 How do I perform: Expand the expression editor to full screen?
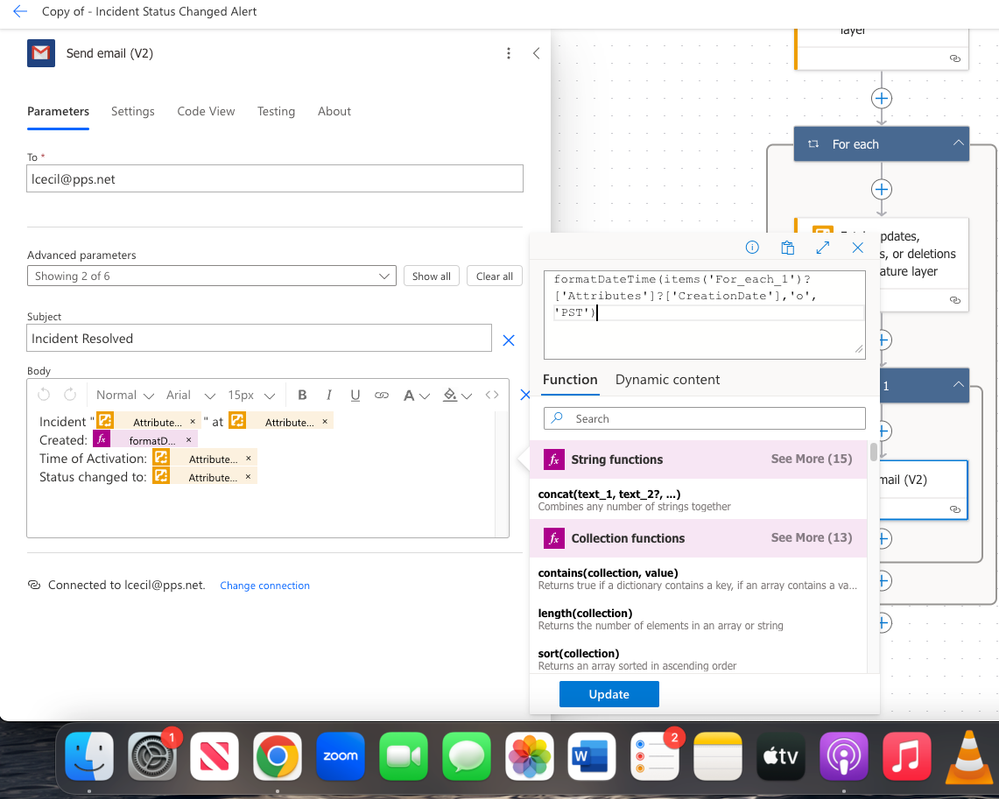[x=823, y=247]
